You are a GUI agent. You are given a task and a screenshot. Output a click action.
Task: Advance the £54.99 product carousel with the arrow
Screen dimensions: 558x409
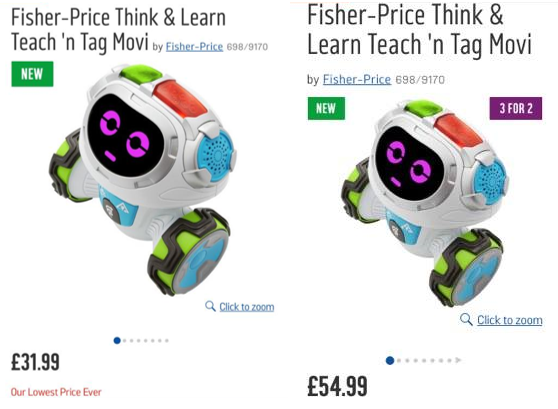(458, 360)
